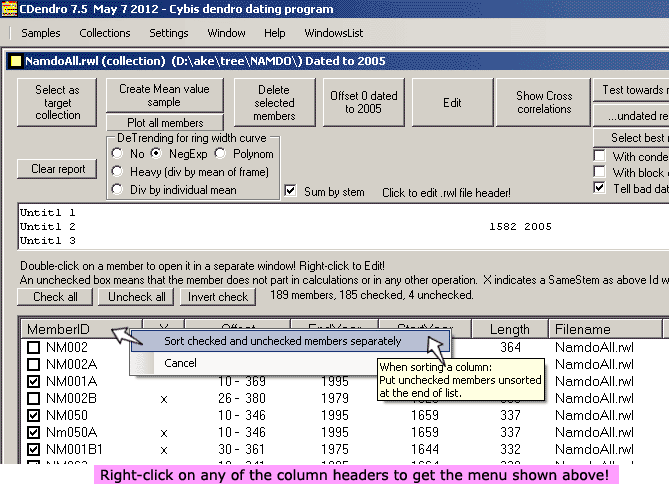
Task: Open the Collections menu
Action: [105, 33]
